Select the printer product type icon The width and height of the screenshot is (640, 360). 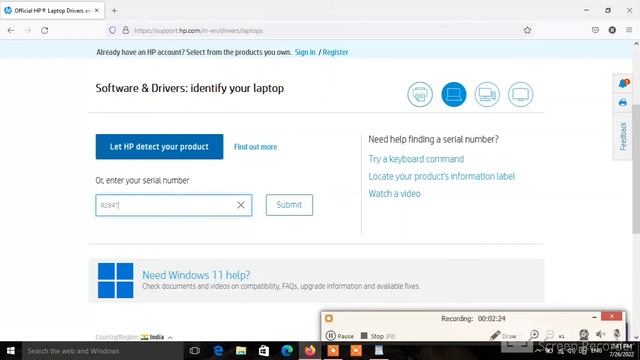click(420, 94)
